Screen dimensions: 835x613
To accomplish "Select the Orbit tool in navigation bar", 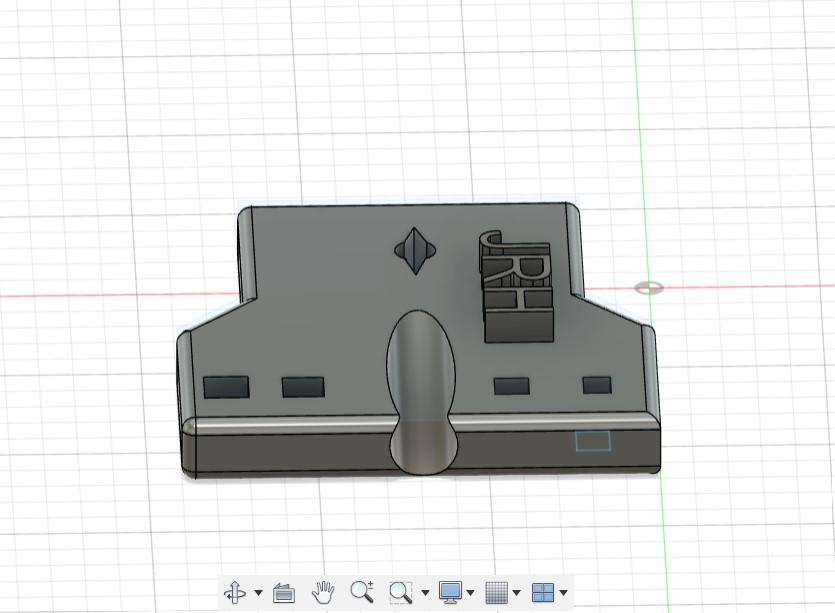I will click(235, 592).
